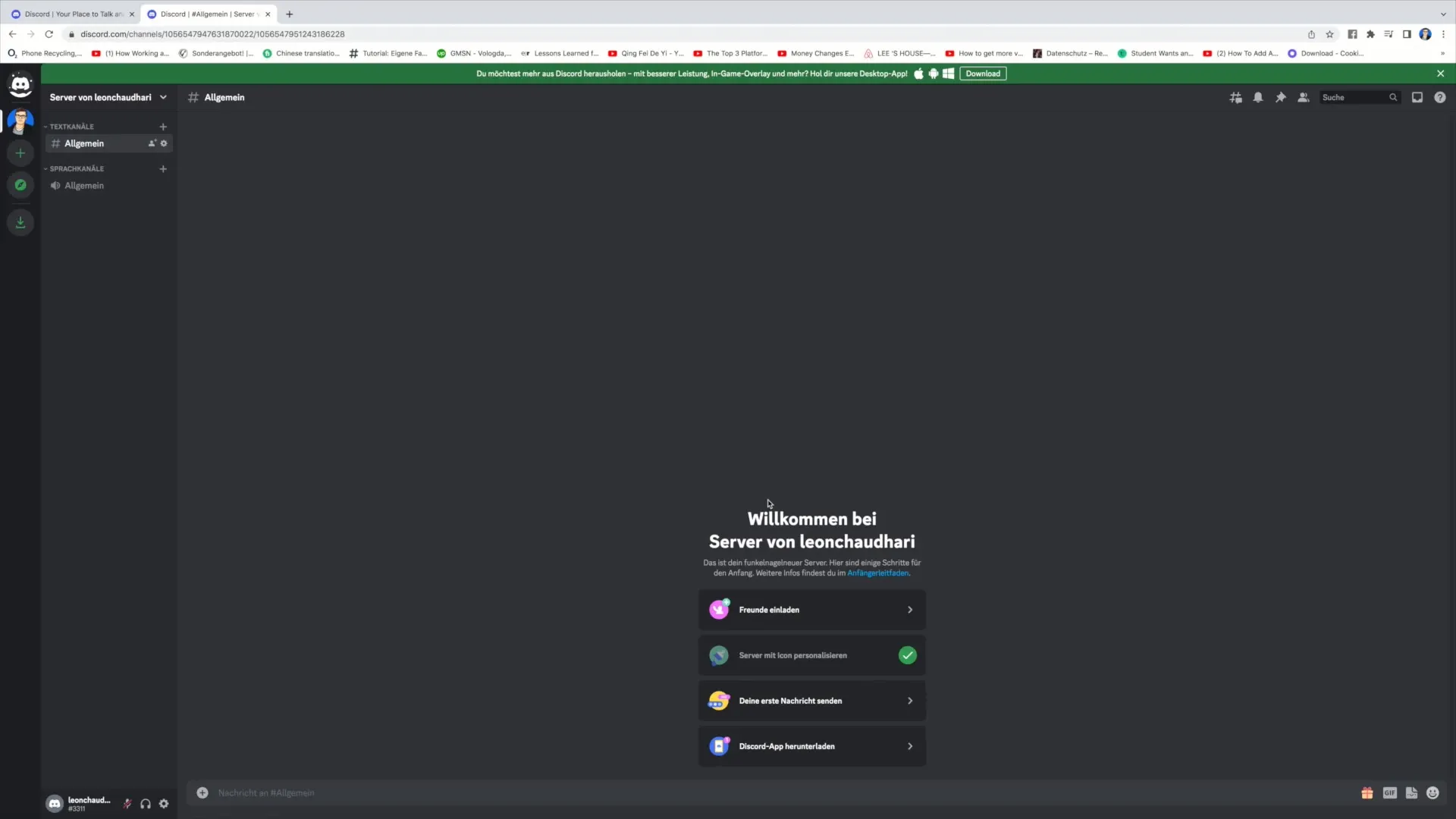Click the Server von leonchaudhari dropdown arrow
Viewport: 1456px width, 819px height.
tap(163, 97)
